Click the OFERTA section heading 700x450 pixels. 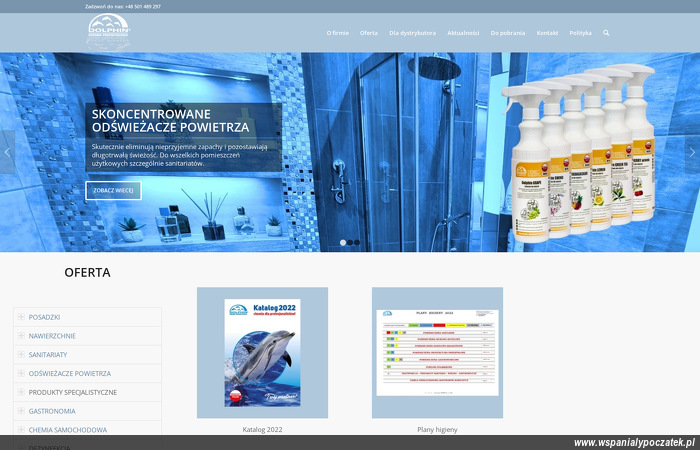(87, 272)
